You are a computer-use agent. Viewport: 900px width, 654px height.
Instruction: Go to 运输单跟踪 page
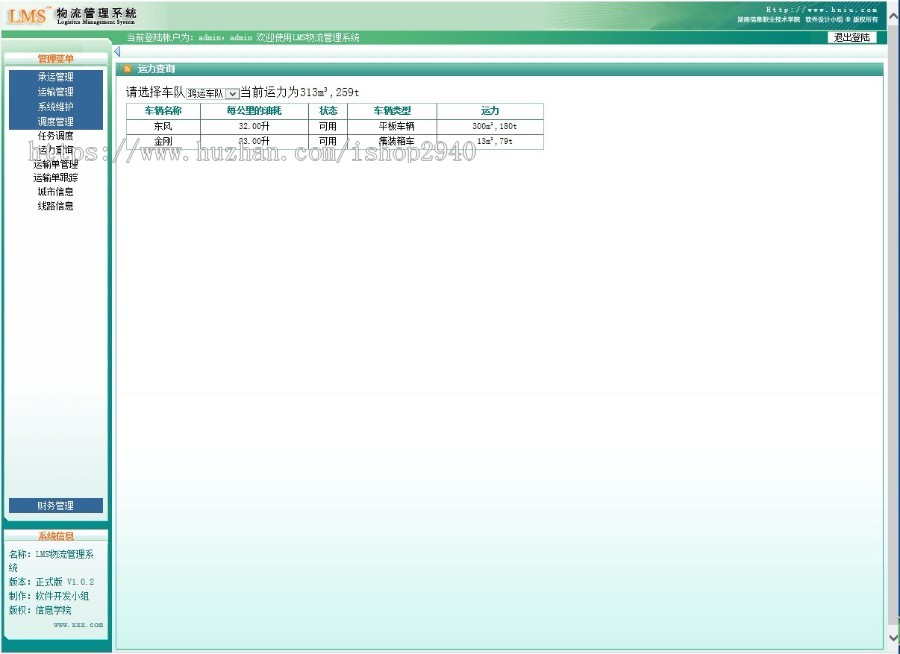(x=56, y=178)
